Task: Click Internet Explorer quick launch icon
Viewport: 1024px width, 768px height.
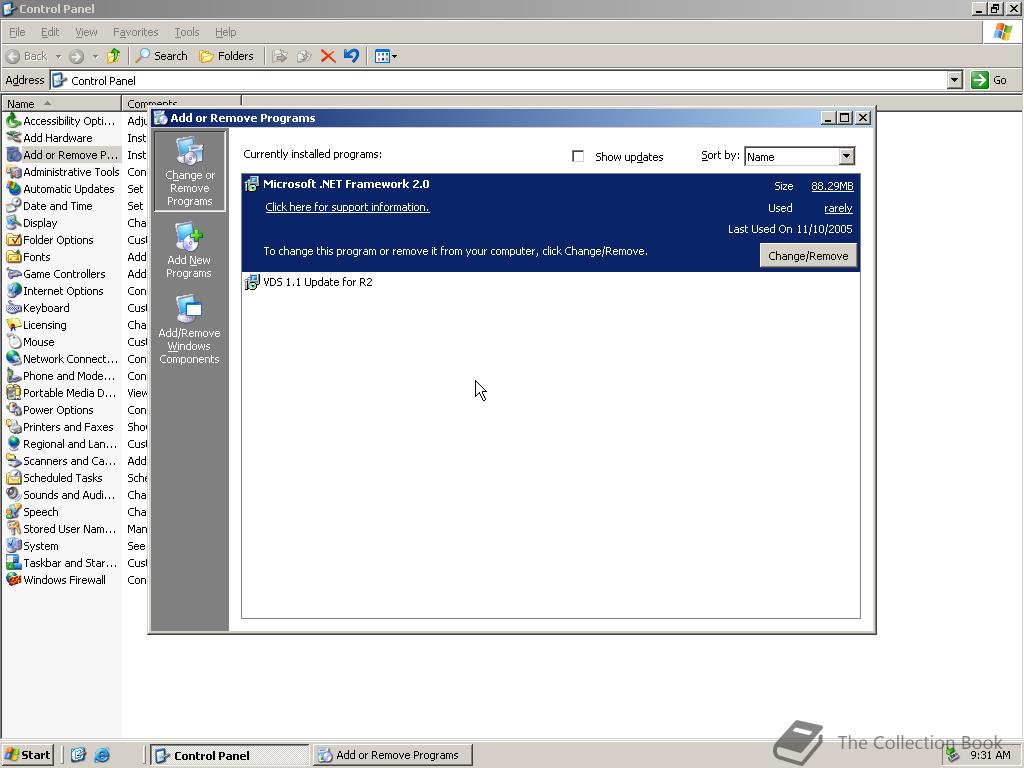Action: [x=102, y=755]
